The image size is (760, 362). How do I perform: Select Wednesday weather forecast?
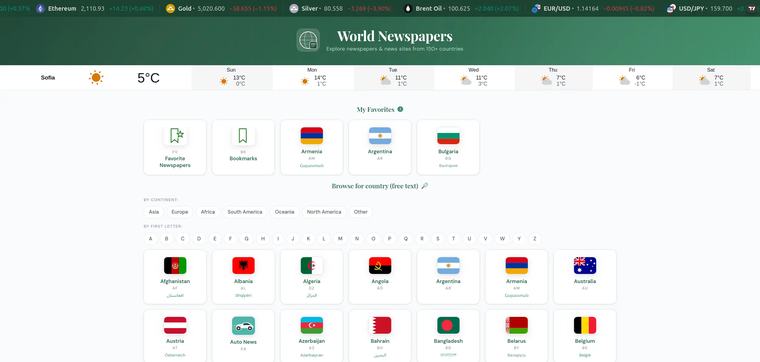(x=474, y=78)
